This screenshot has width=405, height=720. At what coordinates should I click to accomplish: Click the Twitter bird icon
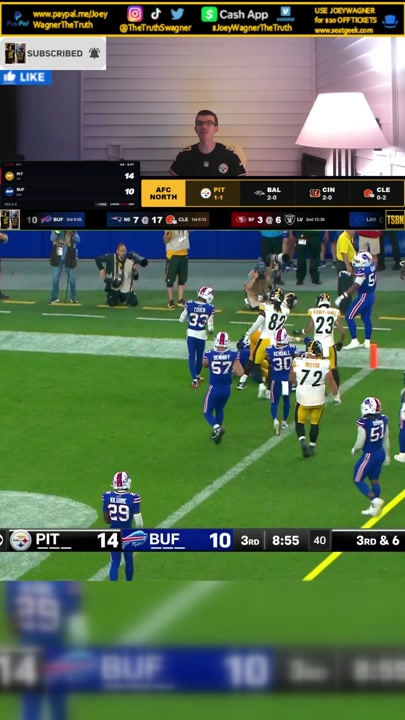(x=177, y=14)
